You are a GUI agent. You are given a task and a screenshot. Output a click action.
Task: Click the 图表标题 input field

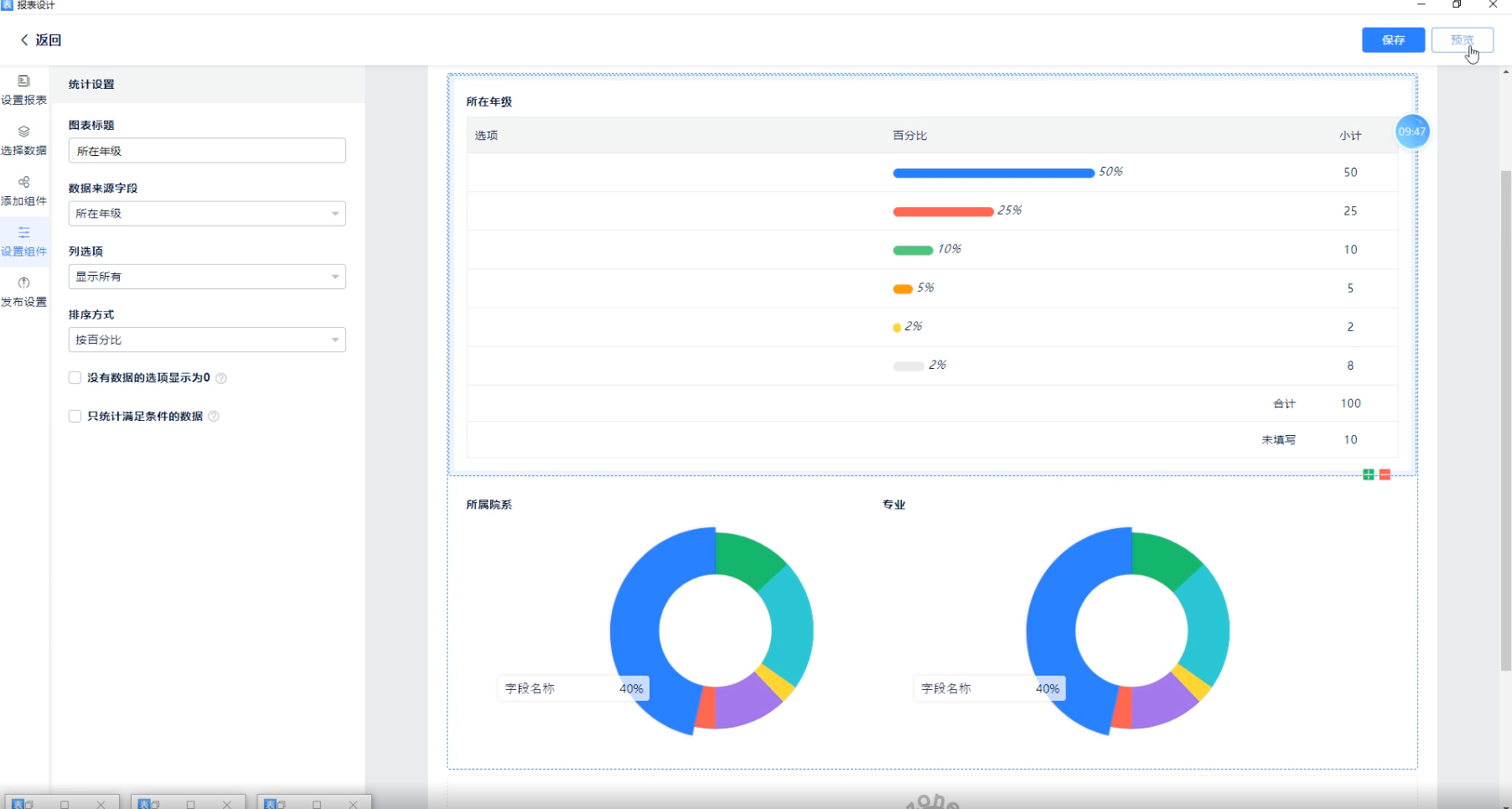pos(207,151)
